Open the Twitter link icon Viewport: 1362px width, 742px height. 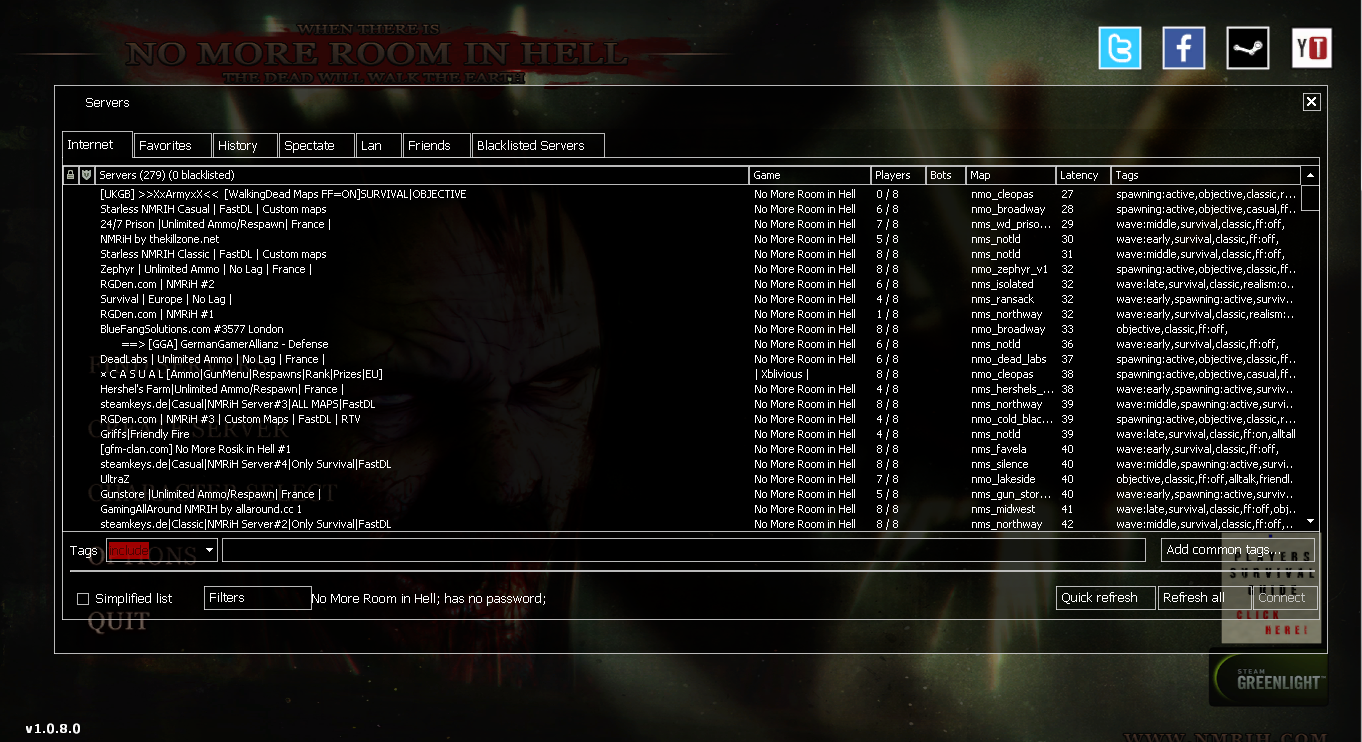(1119, 48)
